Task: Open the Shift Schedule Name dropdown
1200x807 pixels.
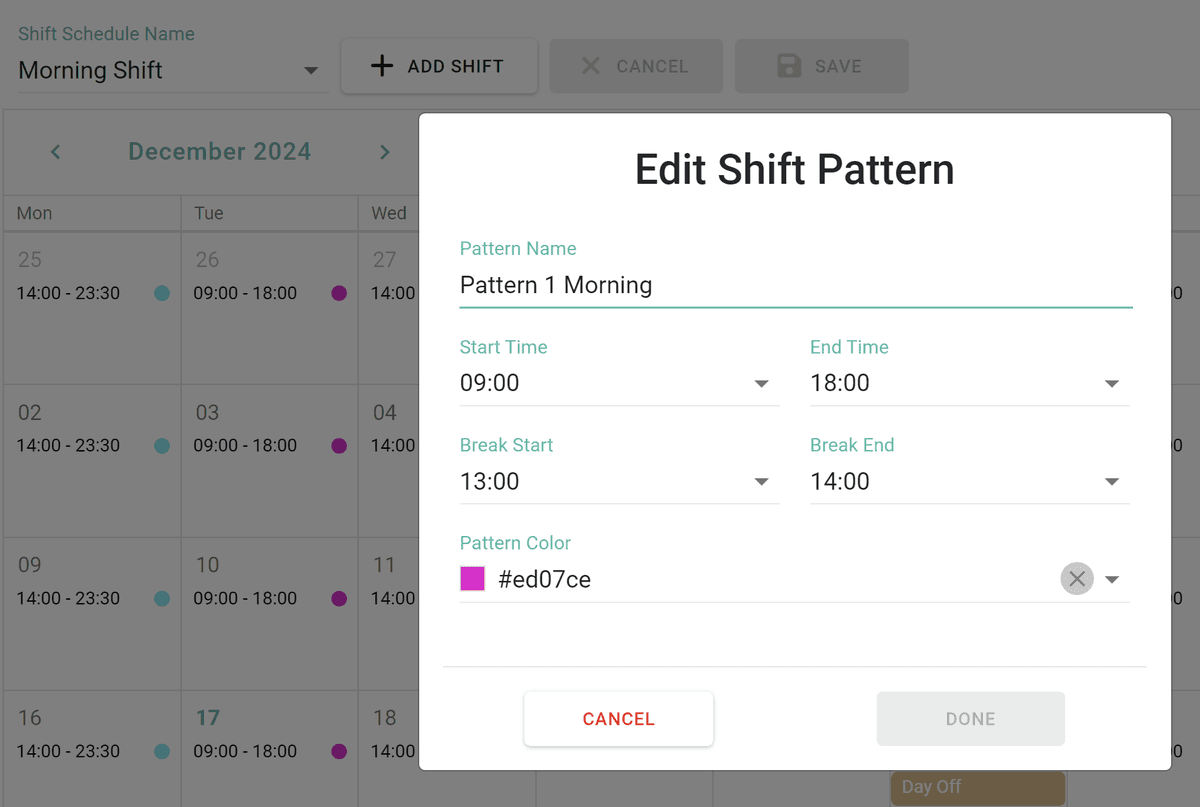Action: click(x=311, y=70)
